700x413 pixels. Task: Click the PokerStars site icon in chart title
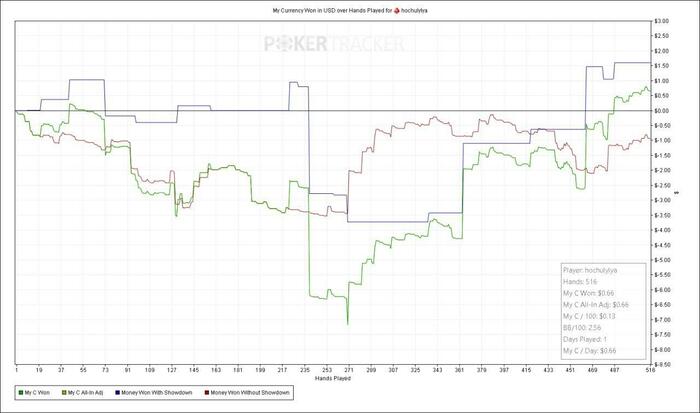coord(396,10)
